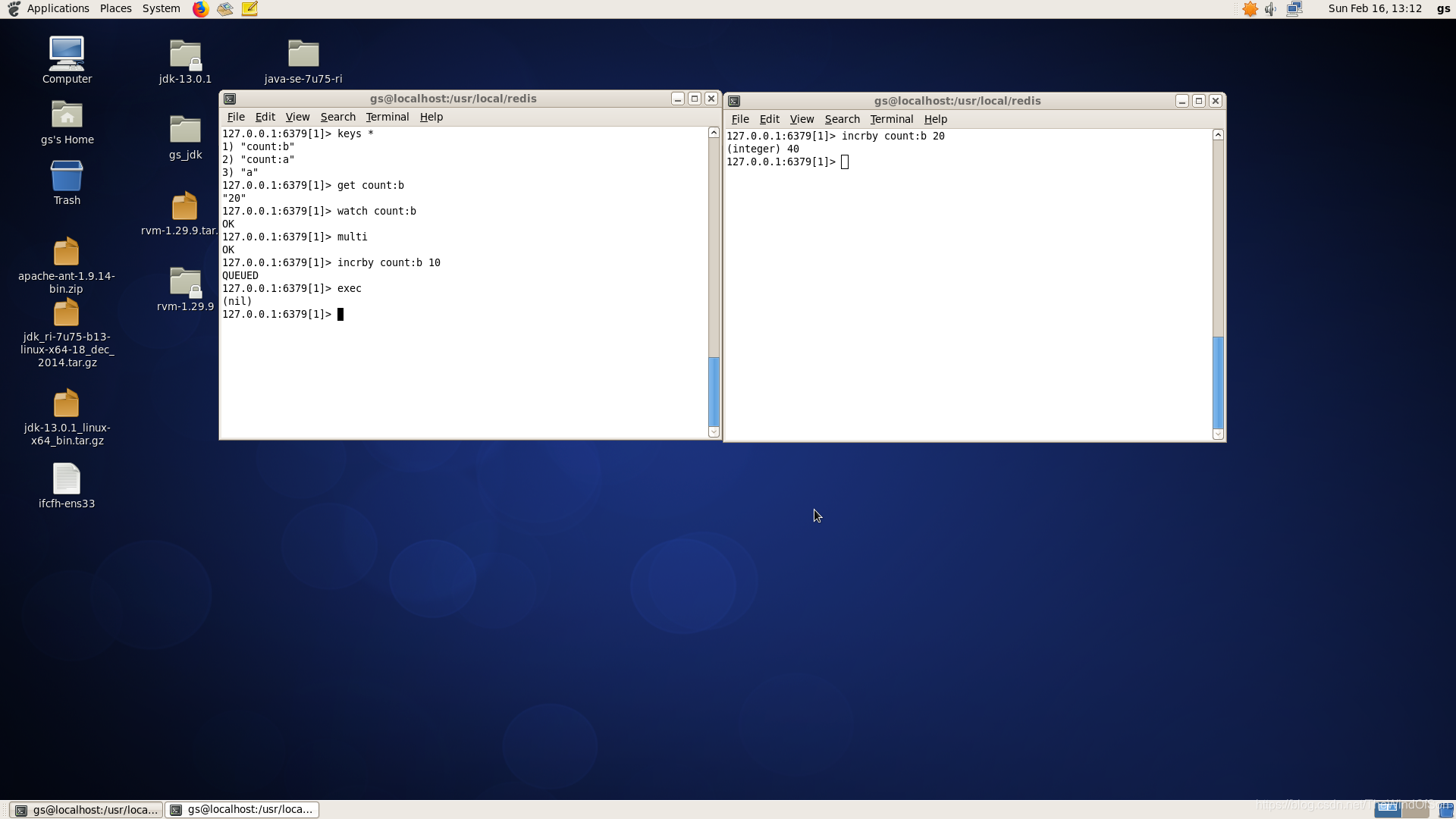
Task: Select jdk-13.0.1_linux-x64_bin.tar.gz archive icon
Action: (x=67, y=403)
